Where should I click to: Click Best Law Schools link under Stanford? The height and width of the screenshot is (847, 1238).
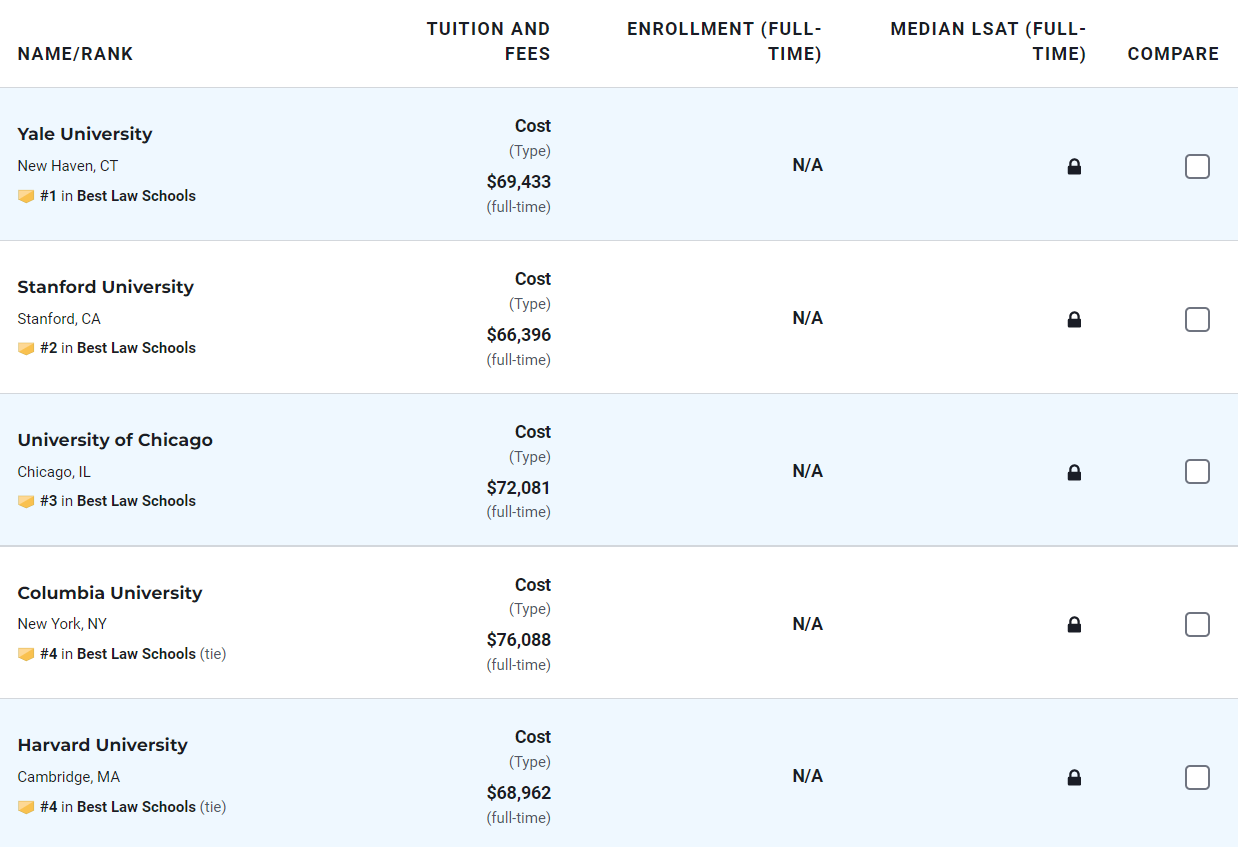pyautogui.click(x=136, y=348)
